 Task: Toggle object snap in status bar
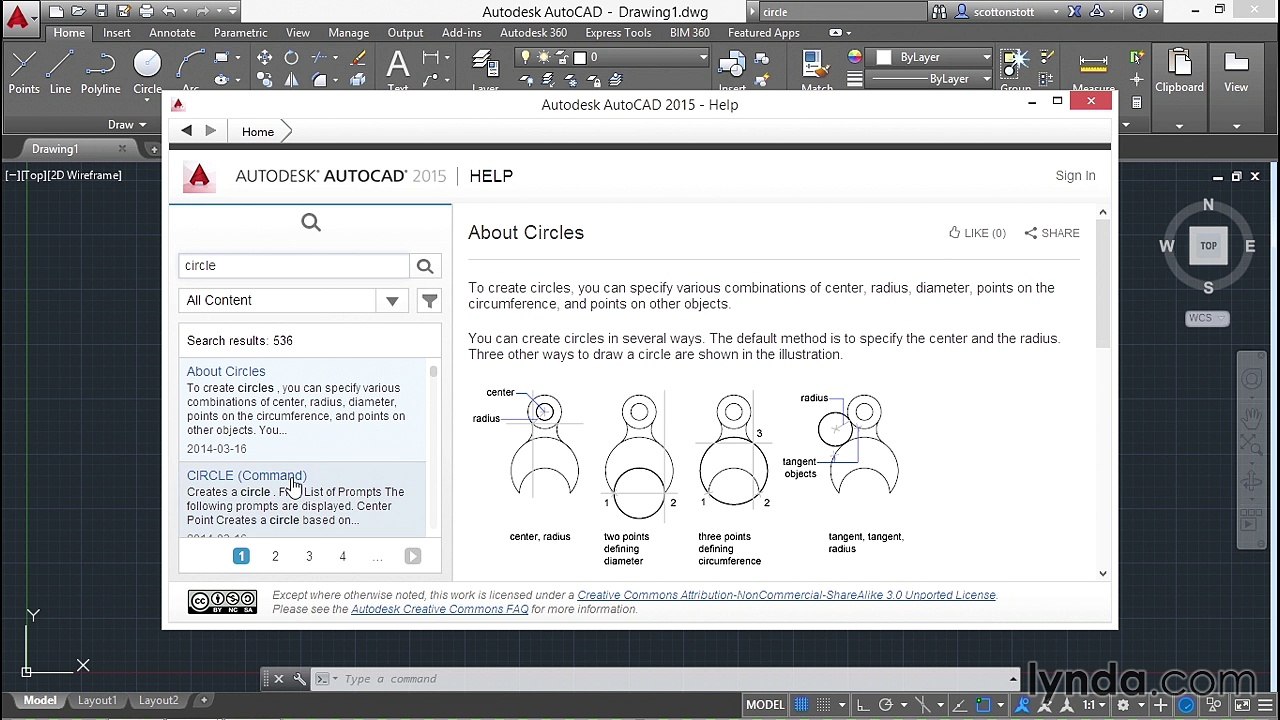point(983,705)
